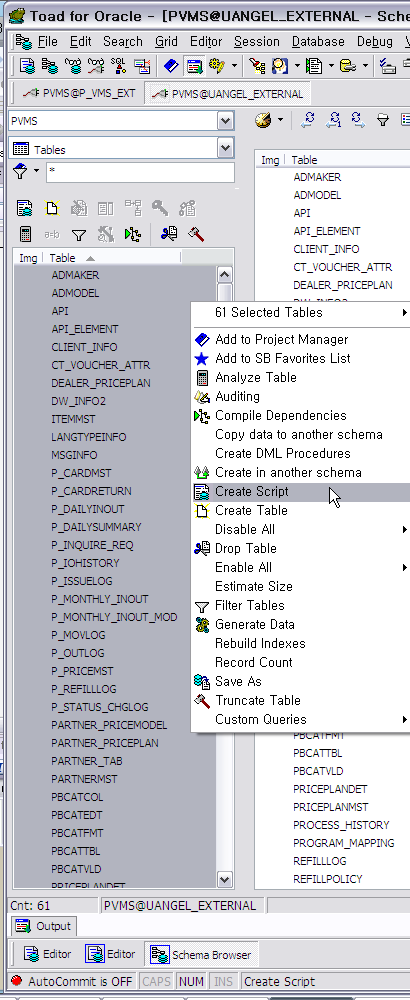The height and width of the screenshot is (1000, 410).
Task: Click the Tables grid icon in object type combo
Action: point(21,149)
